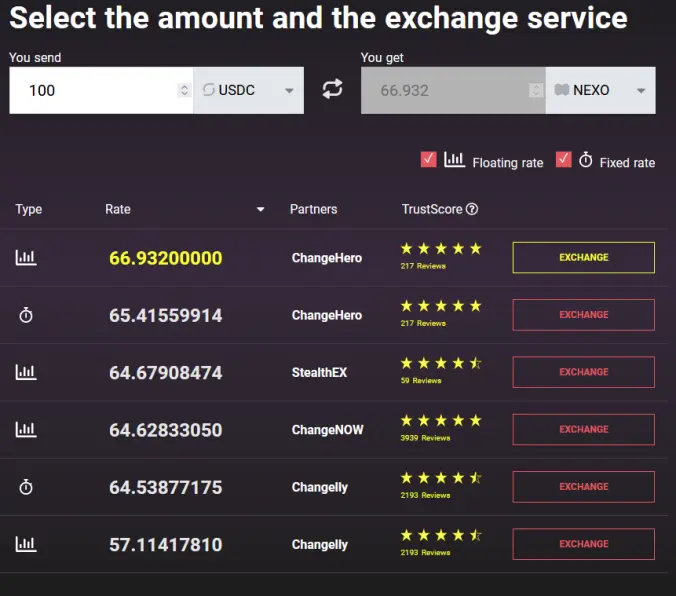Click the Fixed rate label
The image size is (676, 596).
(x=627, y=163)
